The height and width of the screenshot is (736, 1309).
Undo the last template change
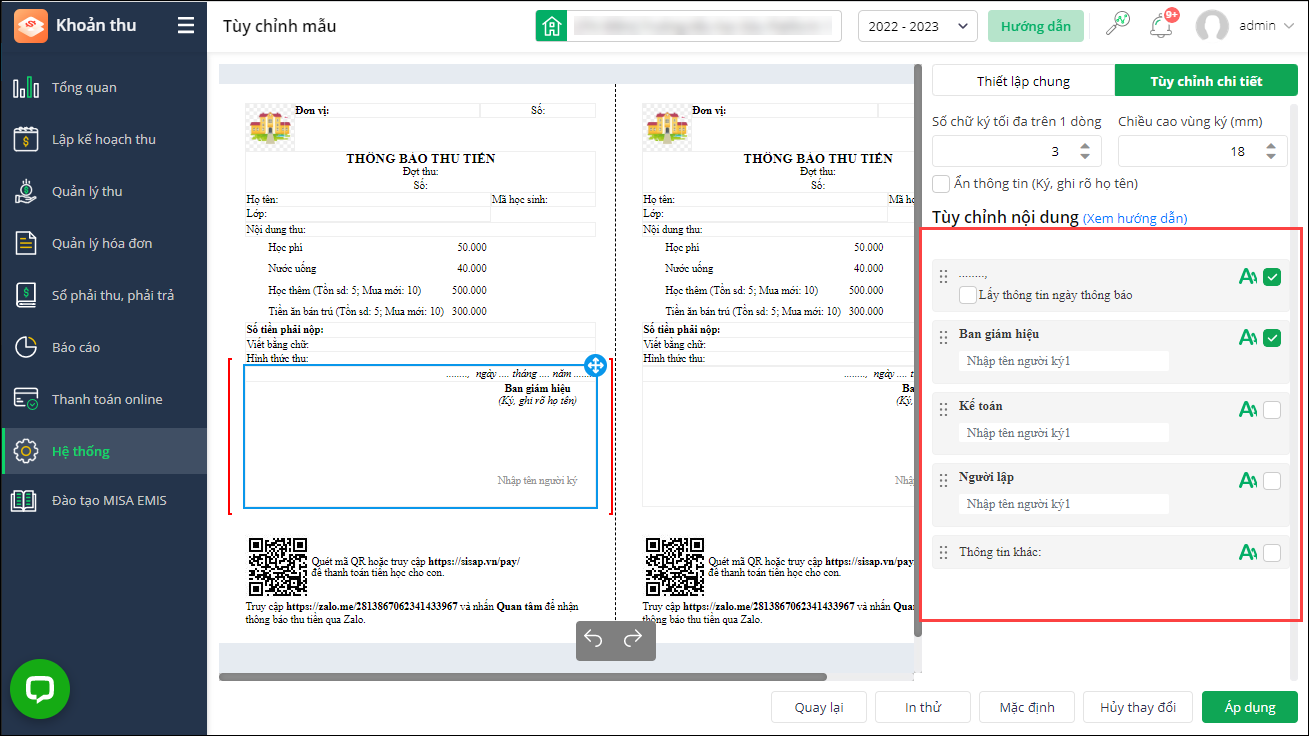594,639
